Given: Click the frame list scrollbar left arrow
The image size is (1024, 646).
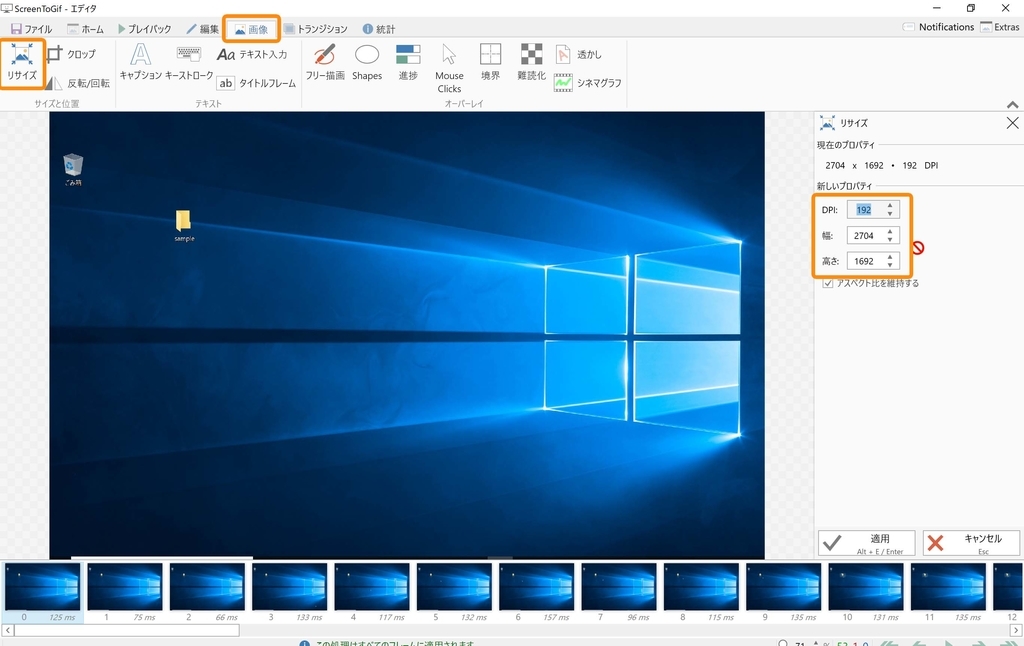Looking at the screenshot, I should [x=7, y=630].
